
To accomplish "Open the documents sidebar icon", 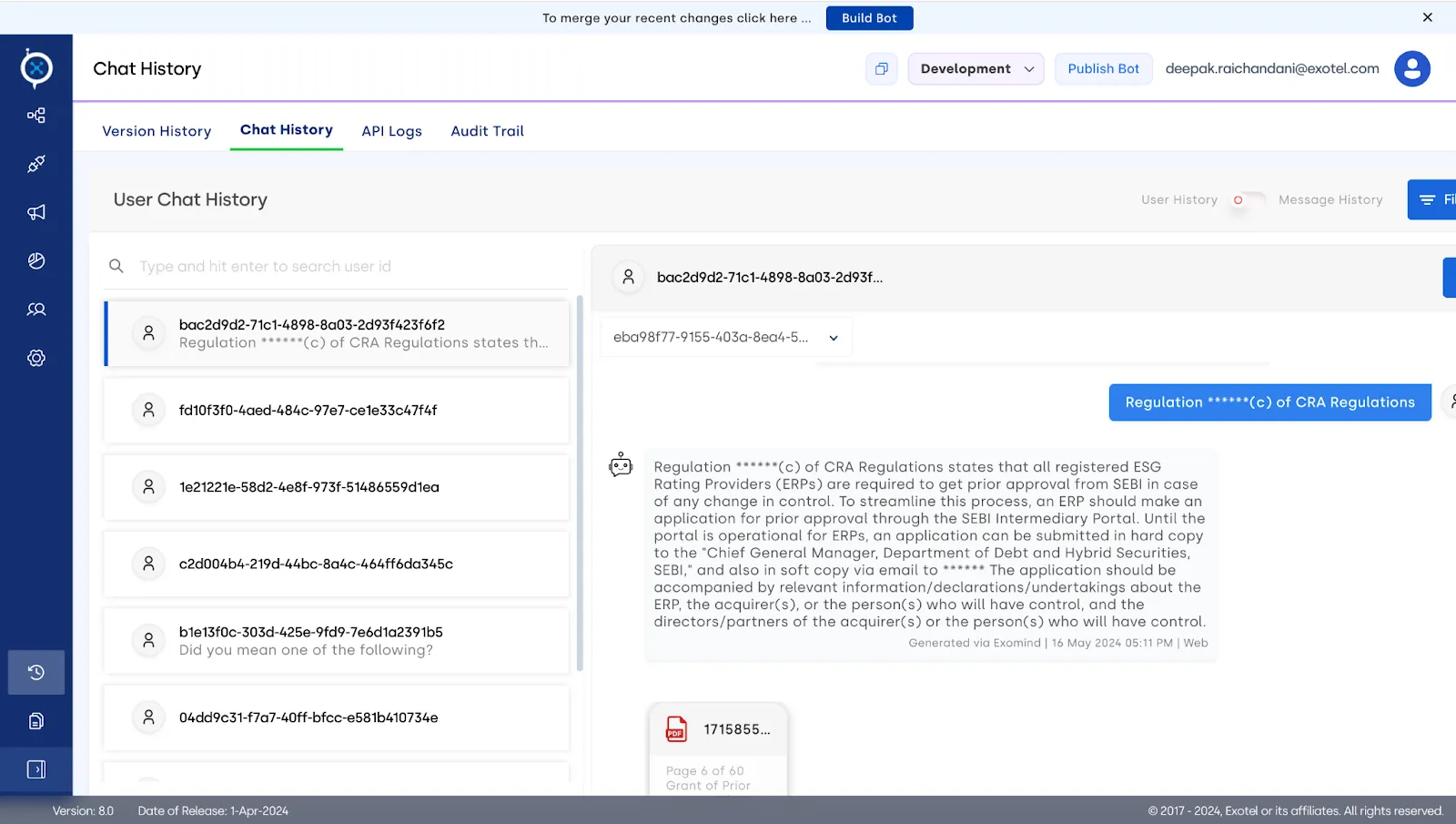I will [x=36, y=721].
